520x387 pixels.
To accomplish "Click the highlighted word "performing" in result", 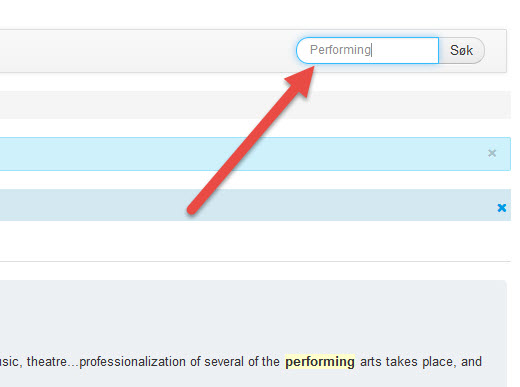I will point(320,362).
